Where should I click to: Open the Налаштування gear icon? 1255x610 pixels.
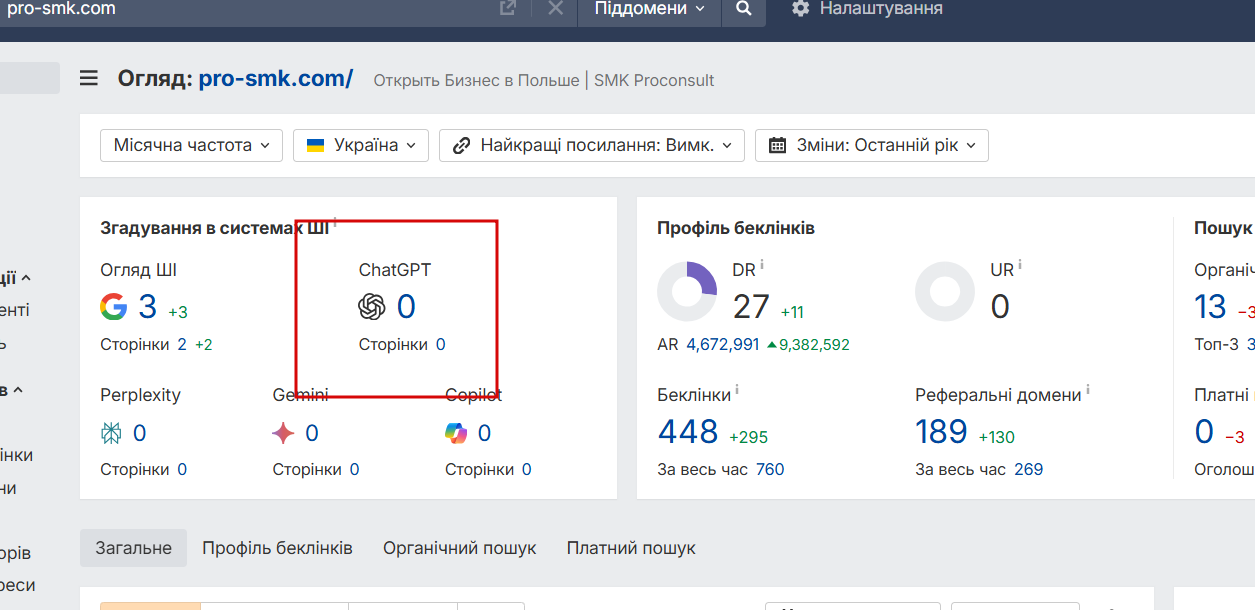click(800, 9)
